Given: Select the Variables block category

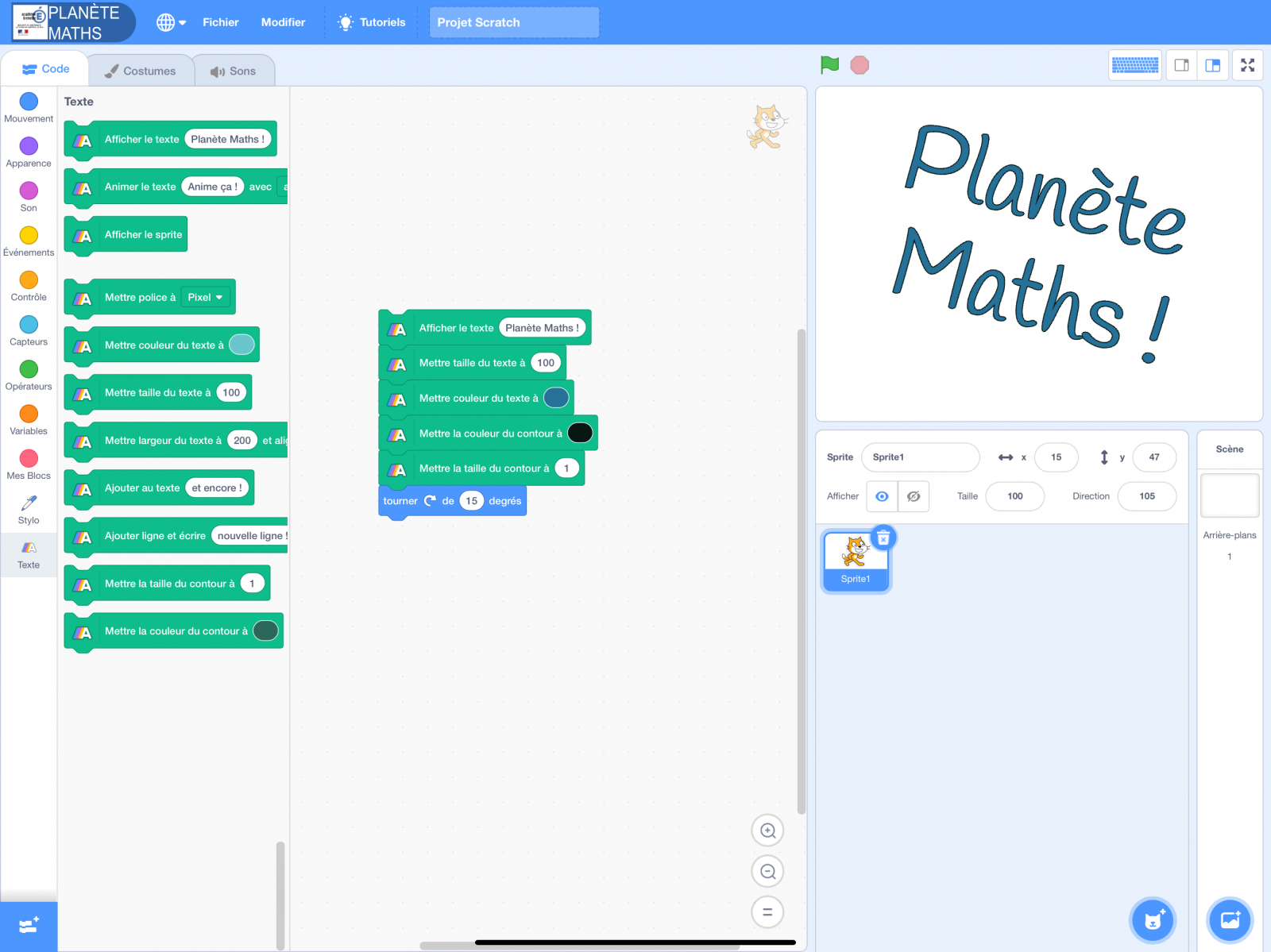Looking at the screenshot, I should pos(29,420).
